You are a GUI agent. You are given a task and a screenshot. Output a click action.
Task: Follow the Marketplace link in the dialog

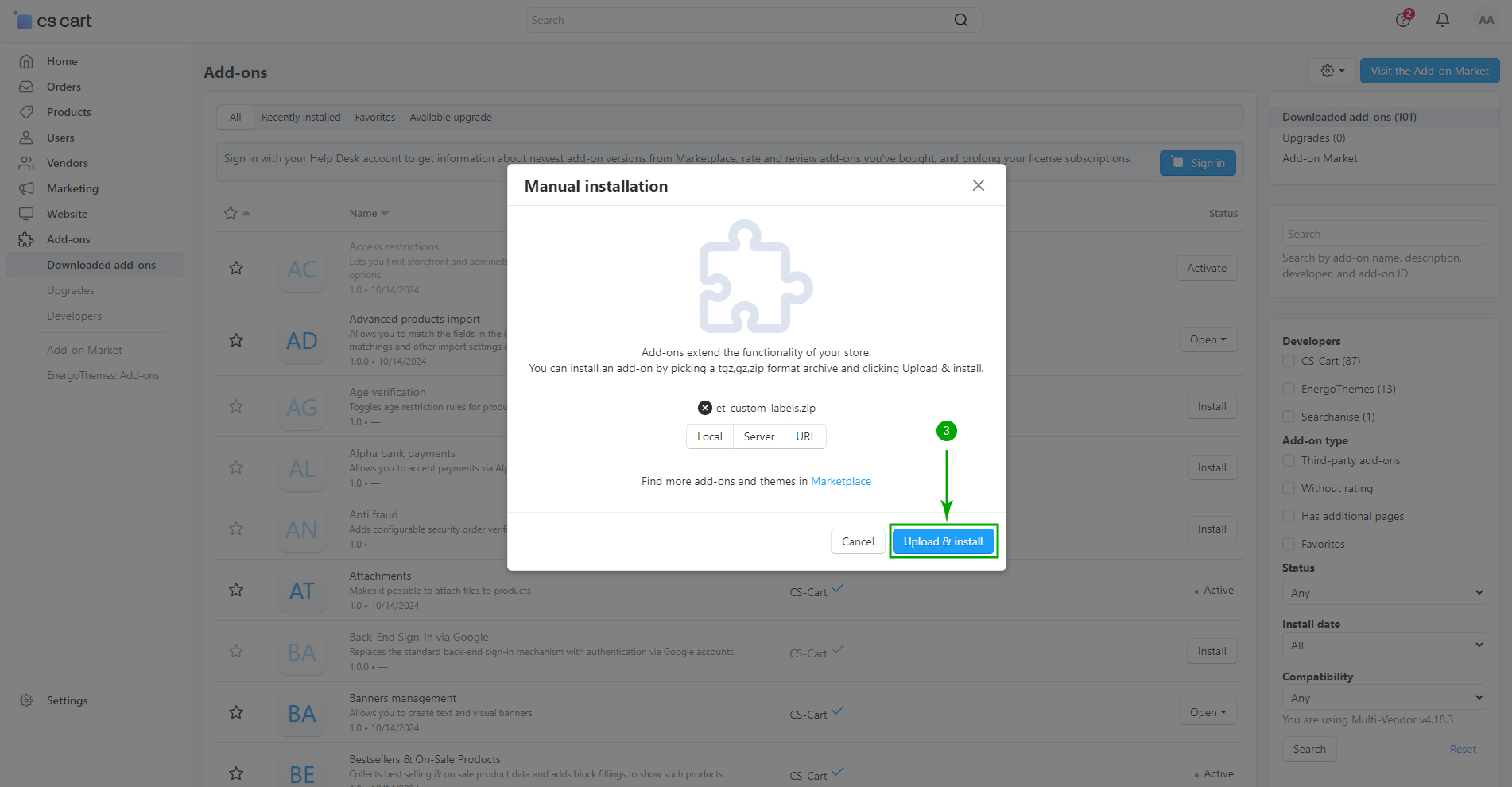[840, 481]
